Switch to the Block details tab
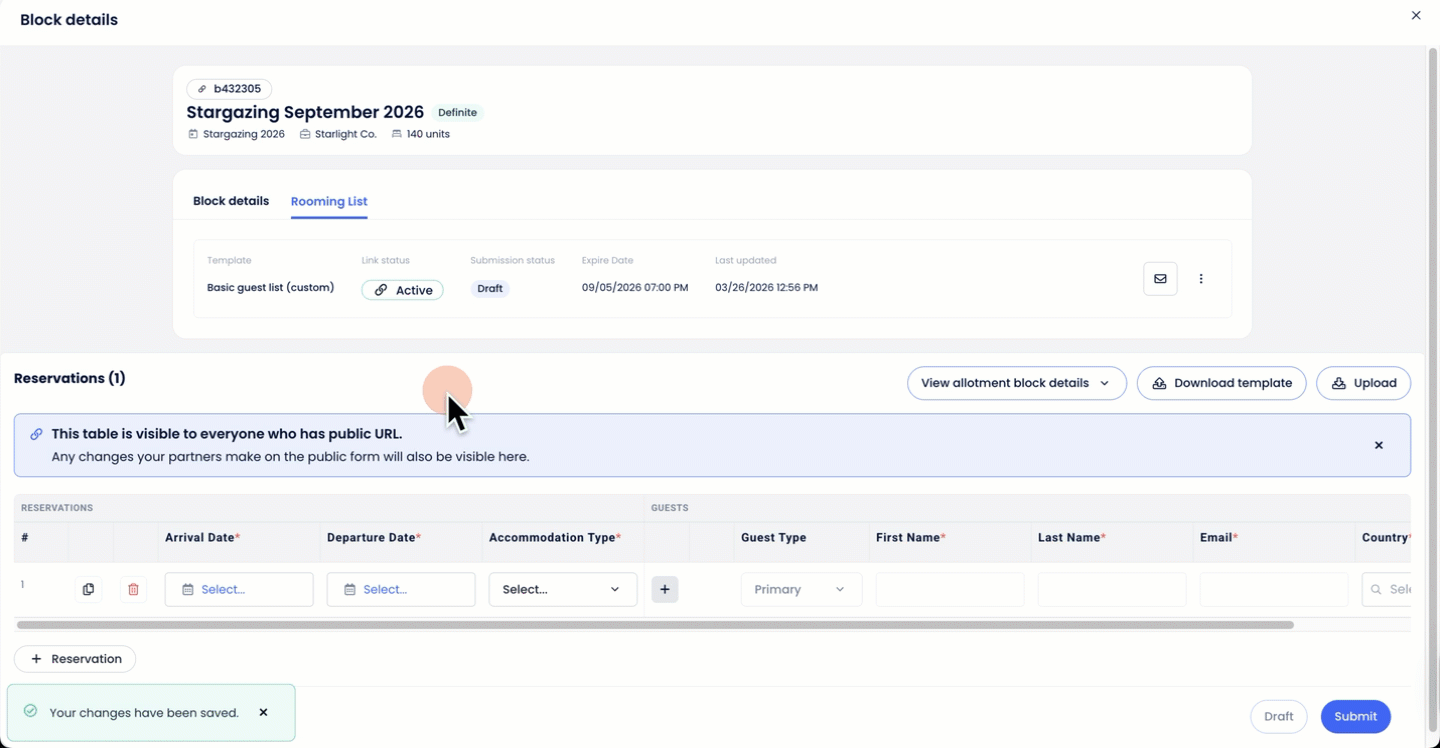The height and width of the screenshot is (748, 1440). (x=230, y=200)
